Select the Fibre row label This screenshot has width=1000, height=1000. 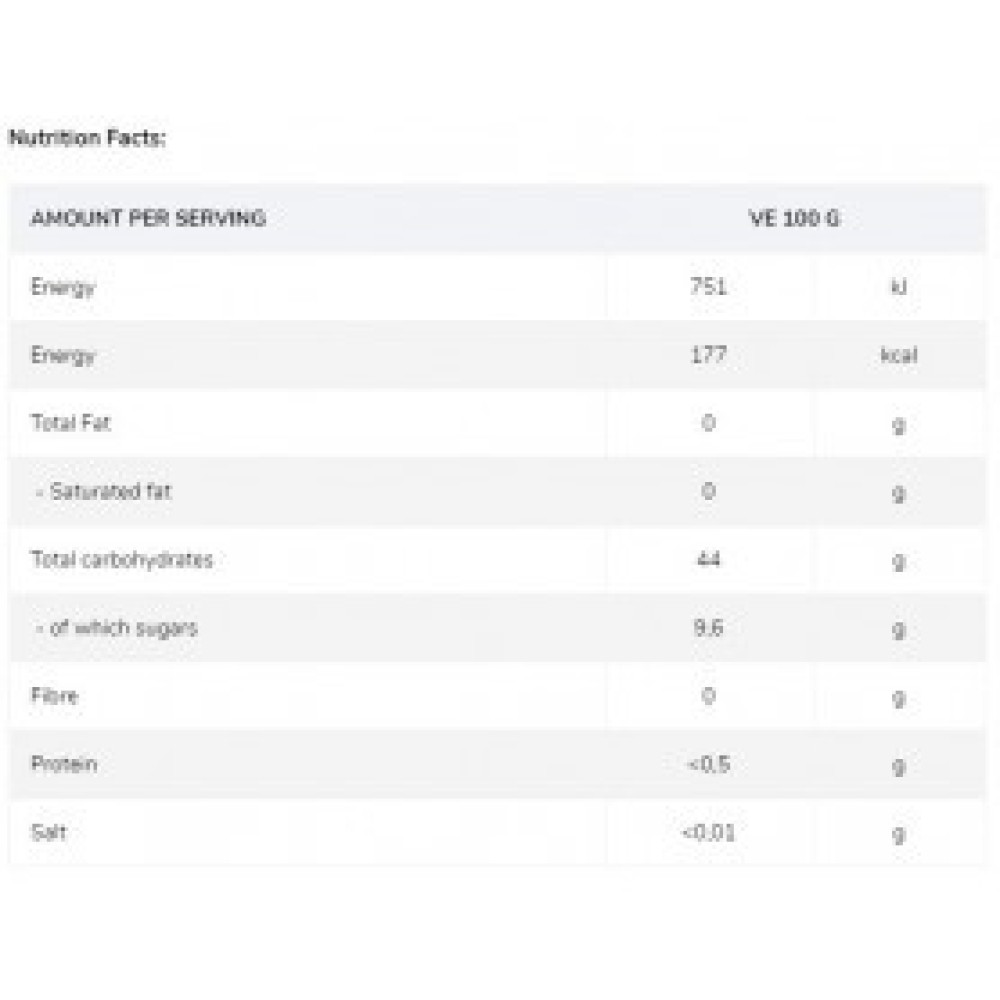point(54,696)
